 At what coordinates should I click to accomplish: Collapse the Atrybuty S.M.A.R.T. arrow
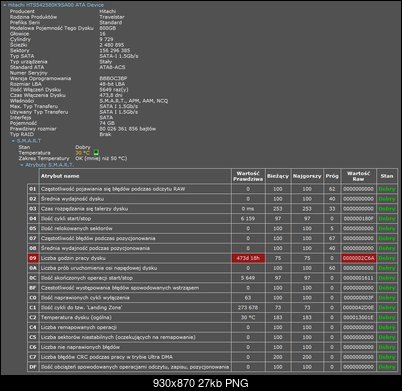coord(22,165)
